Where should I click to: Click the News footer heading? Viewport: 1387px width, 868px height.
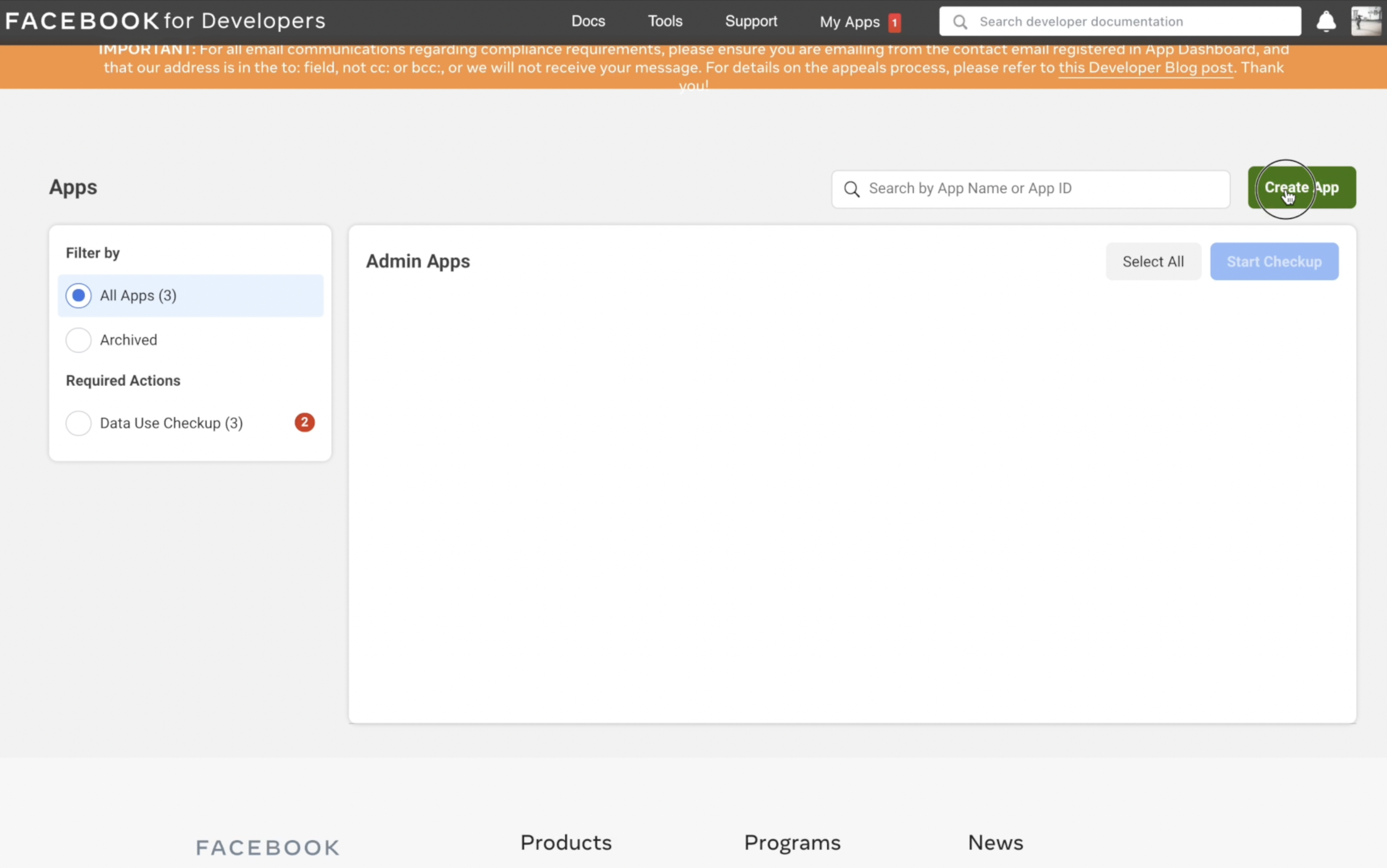click(995, 842)
